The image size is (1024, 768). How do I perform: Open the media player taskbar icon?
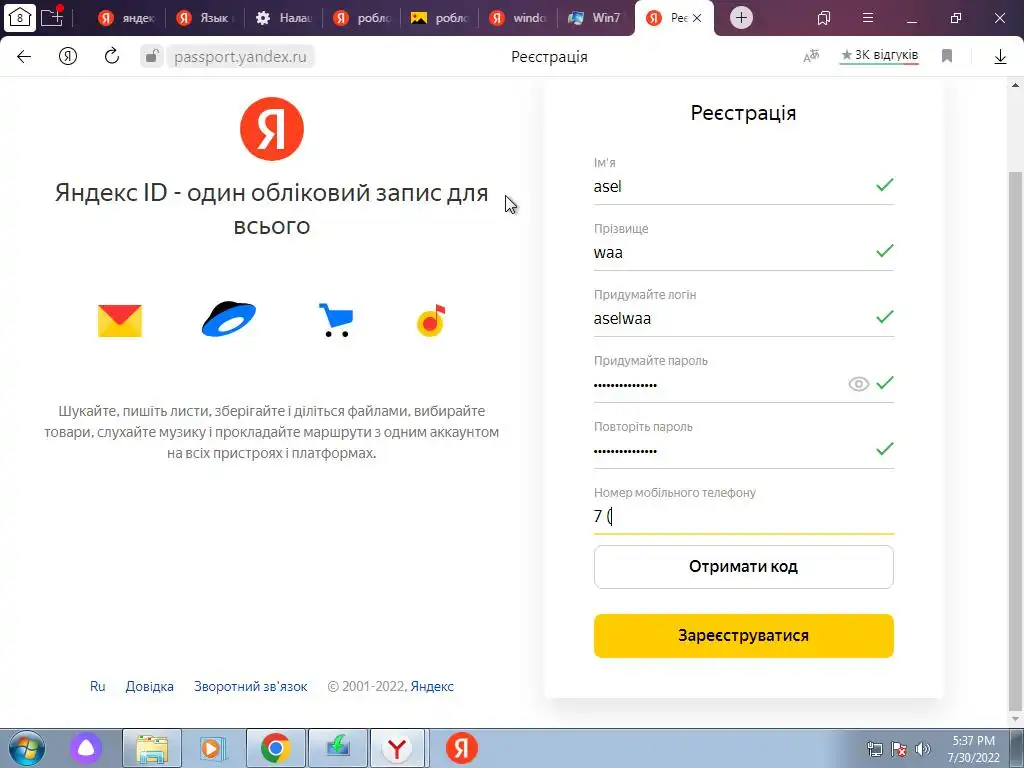(x=212, y=748)
